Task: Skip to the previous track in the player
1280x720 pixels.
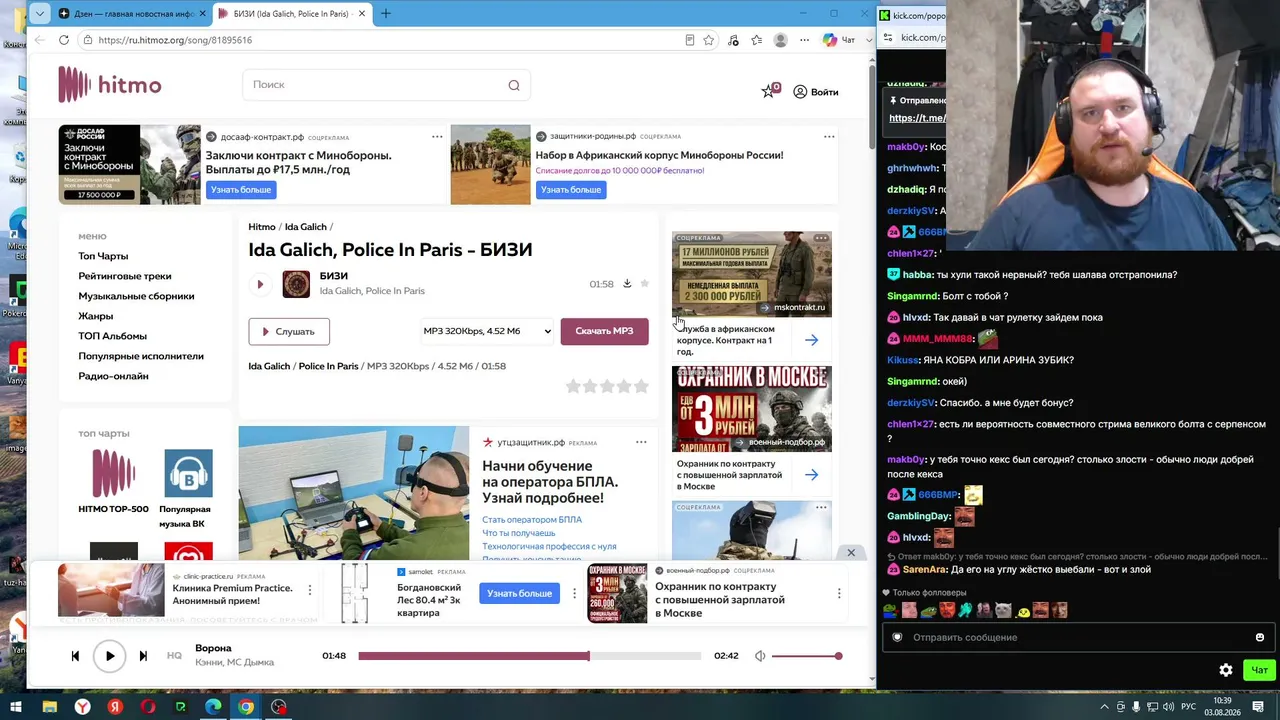Action: coord(75,656)
